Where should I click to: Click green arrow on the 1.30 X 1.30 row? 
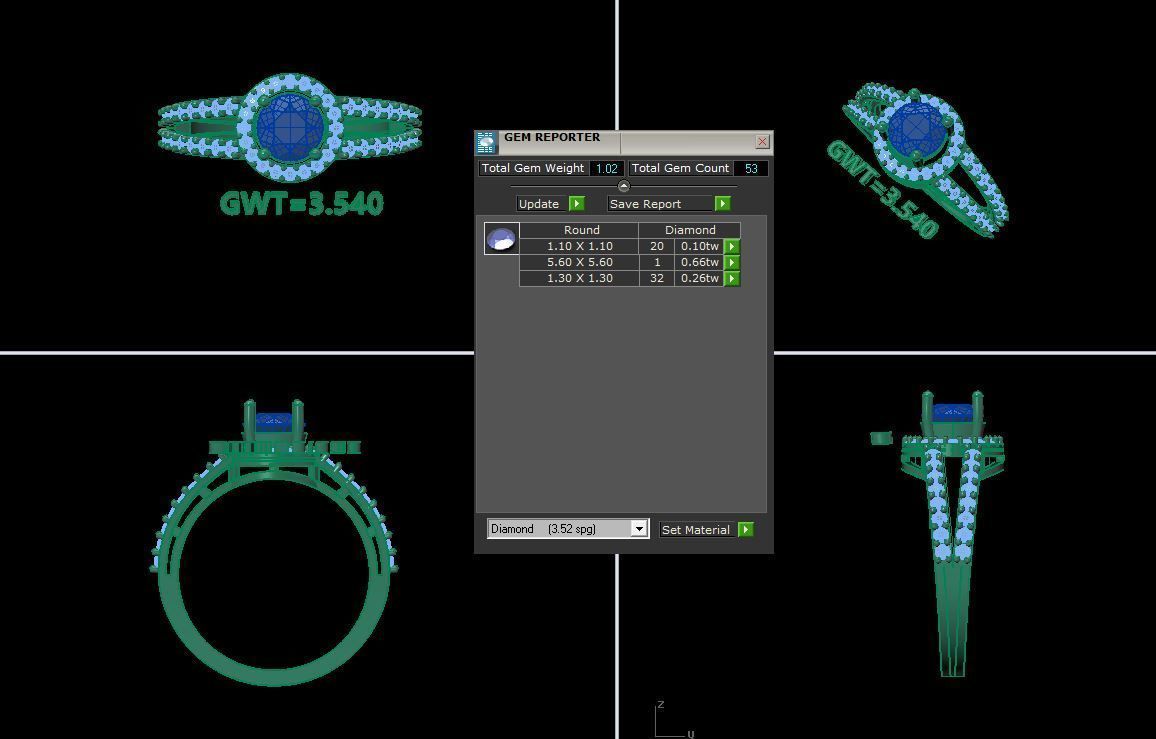(731, 279)
